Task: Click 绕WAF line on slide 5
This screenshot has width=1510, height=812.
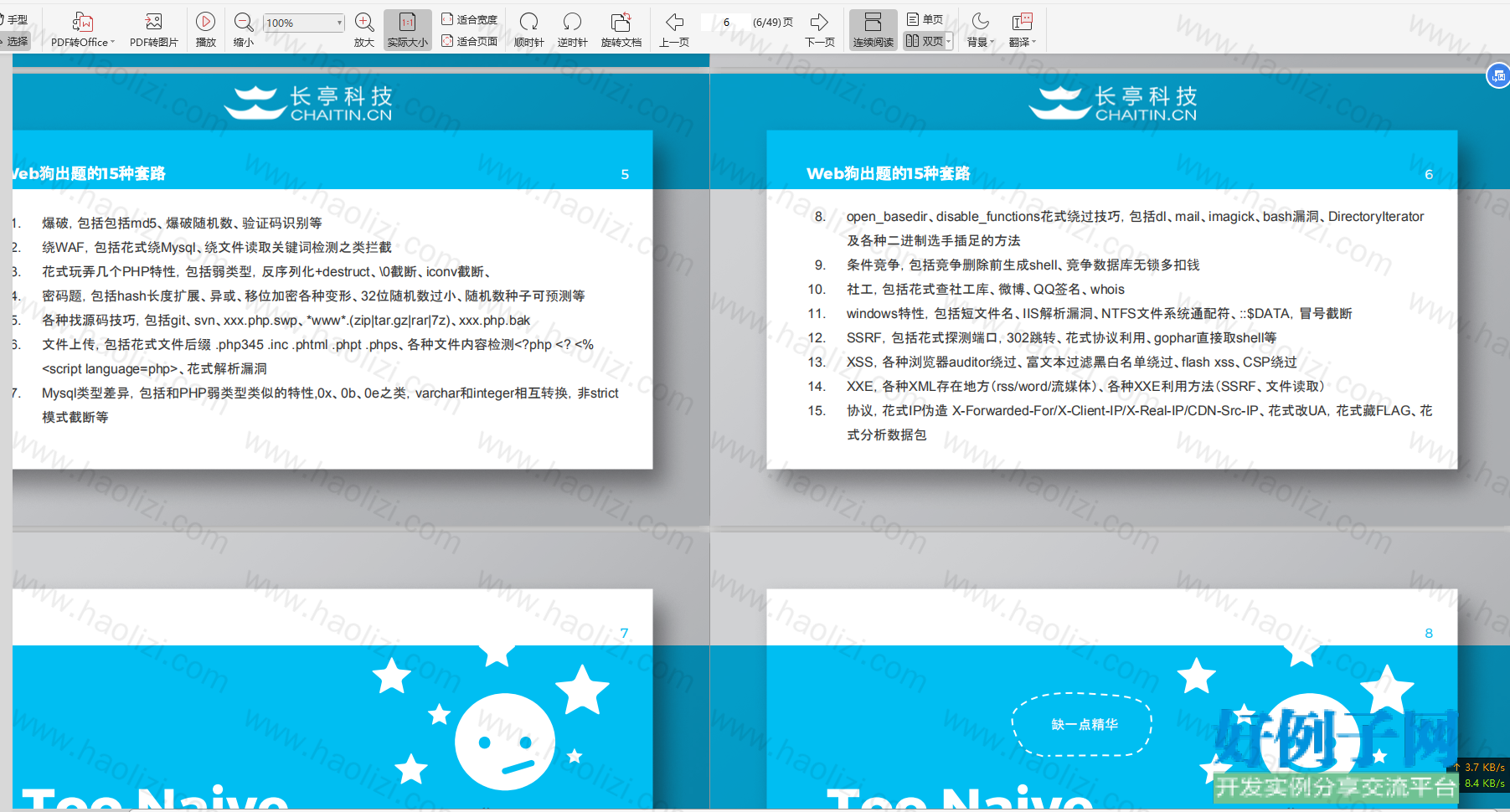Action: [217, 248]
